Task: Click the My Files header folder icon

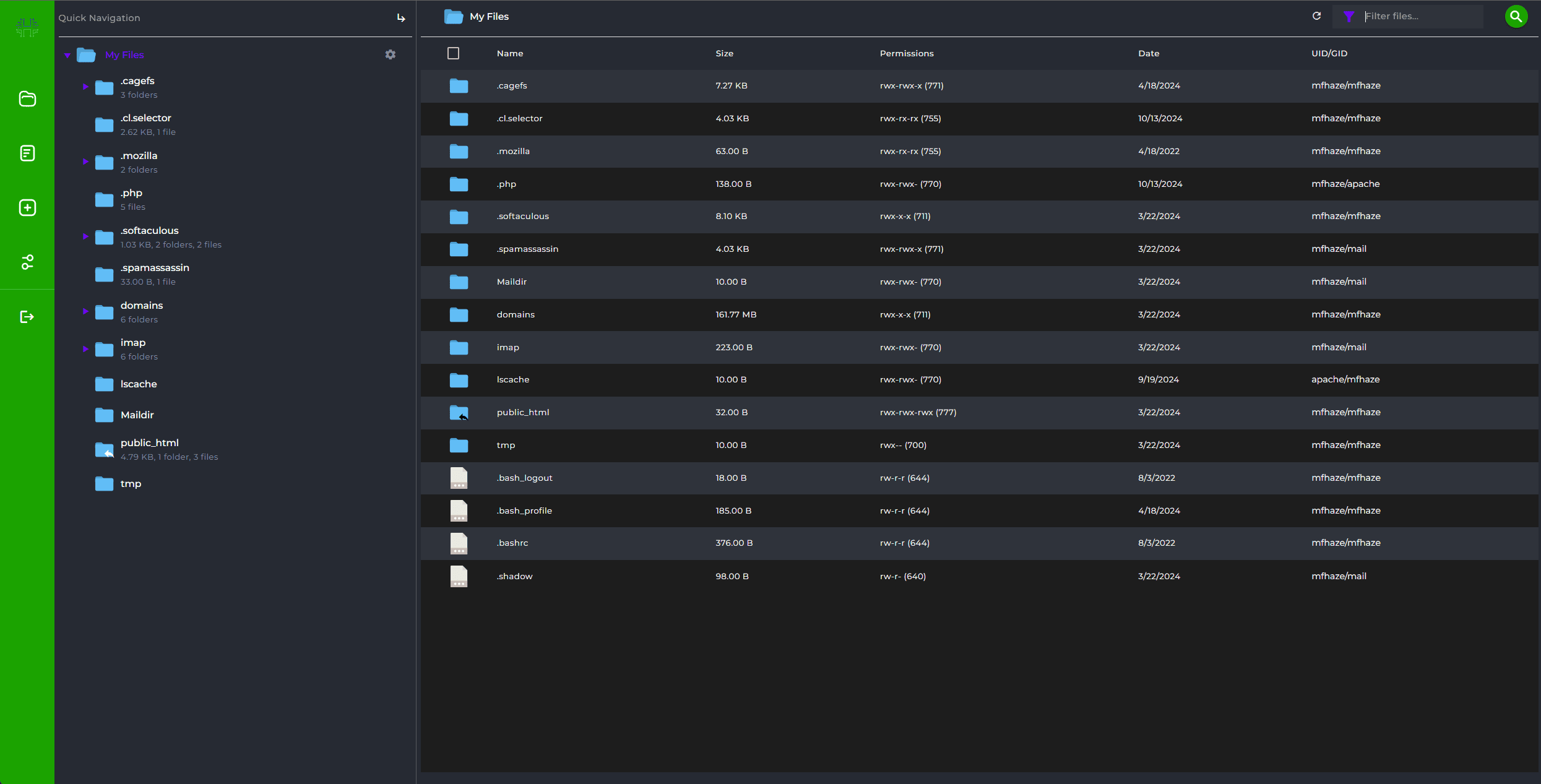Action: [454, 17]
